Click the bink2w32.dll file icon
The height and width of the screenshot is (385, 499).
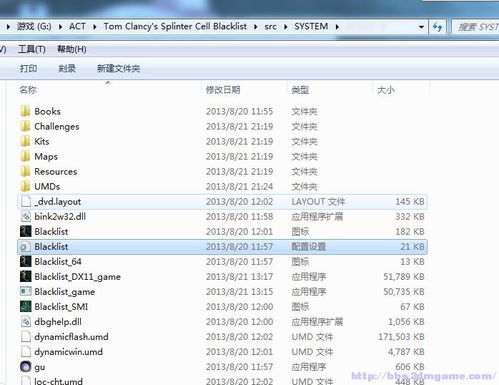[x=25, y=217]
